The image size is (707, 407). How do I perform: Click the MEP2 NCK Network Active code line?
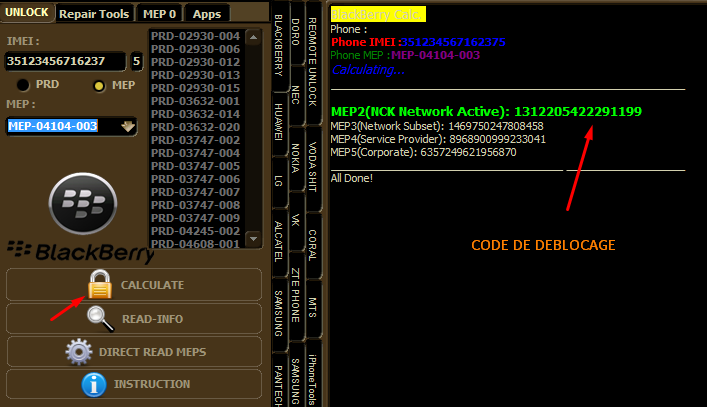coord(486,112)
